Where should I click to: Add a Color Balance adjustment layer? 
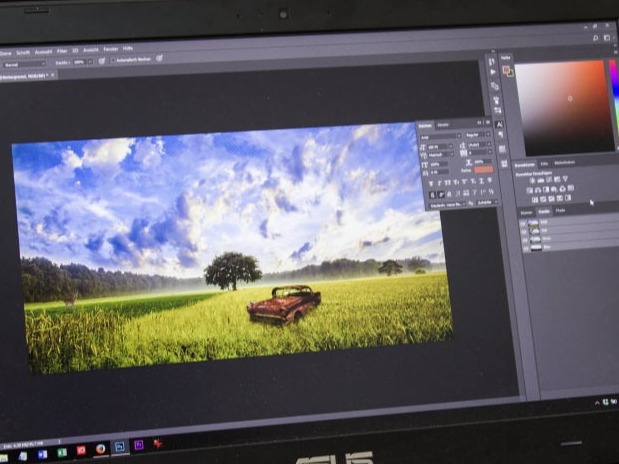(538, 190)
